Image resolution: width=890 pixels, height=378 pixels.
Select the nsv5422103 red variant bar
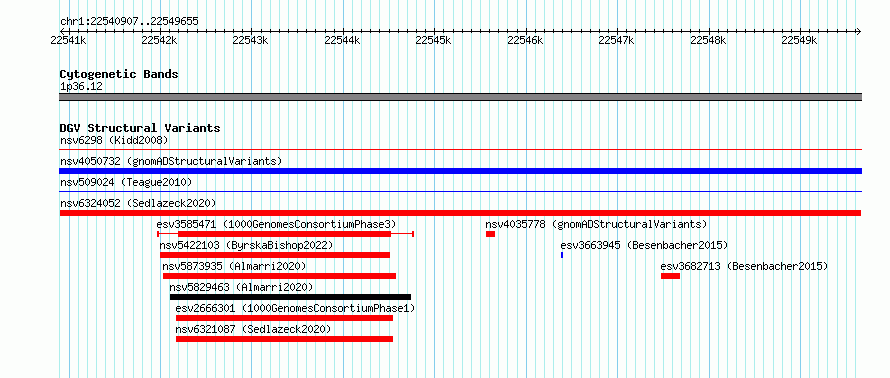pos(275,255)
